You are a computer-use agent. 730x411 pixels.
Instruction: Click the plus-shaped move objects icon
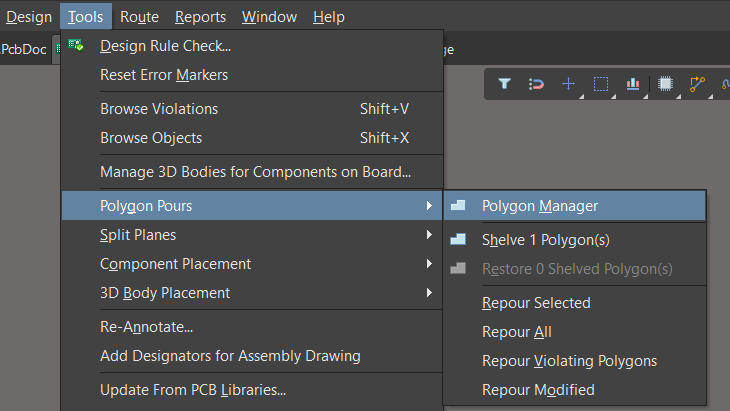tap(568, 84)
